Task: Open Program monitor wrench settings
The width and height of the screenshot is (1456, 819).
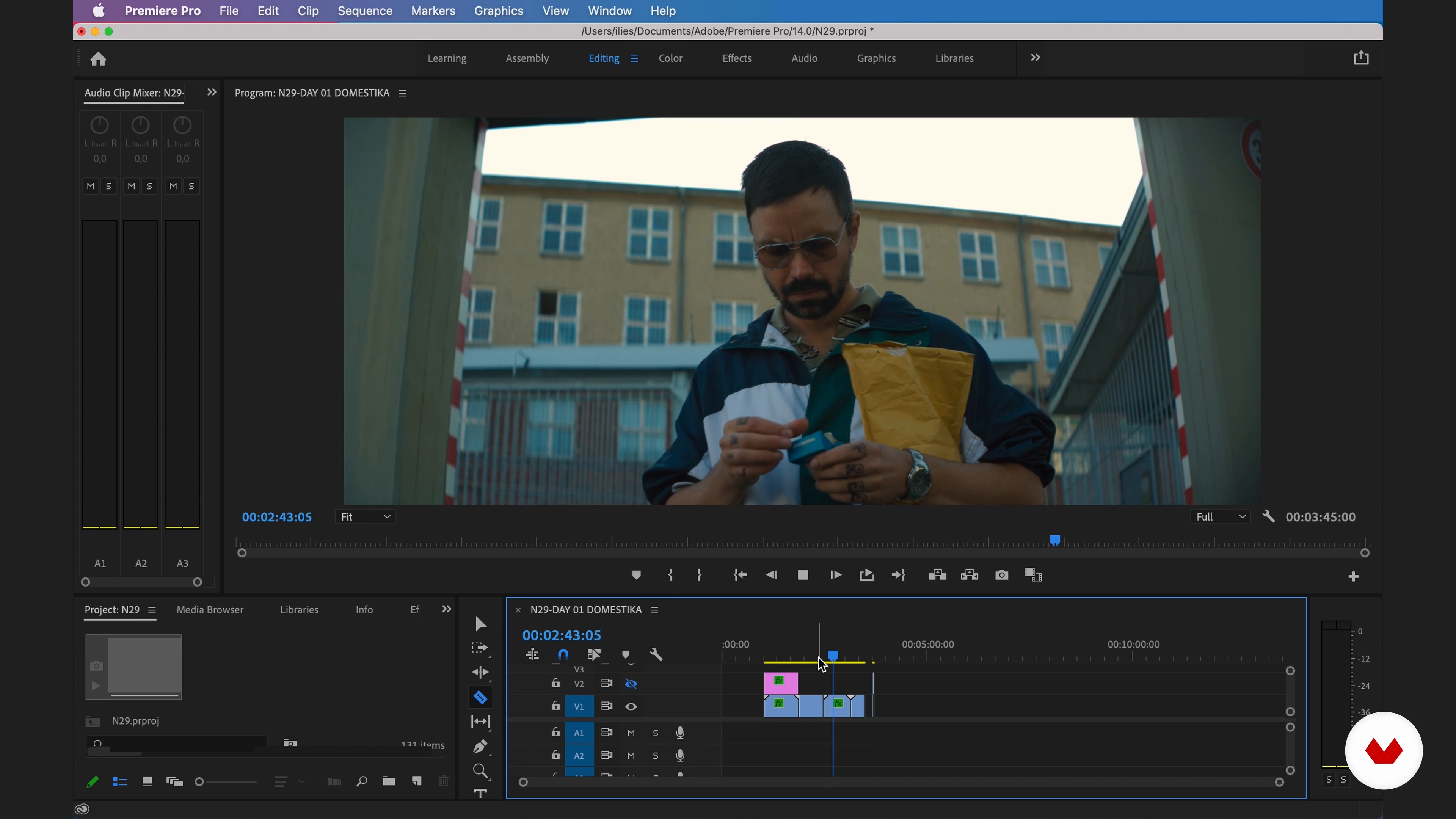Action: [1268, 516]
